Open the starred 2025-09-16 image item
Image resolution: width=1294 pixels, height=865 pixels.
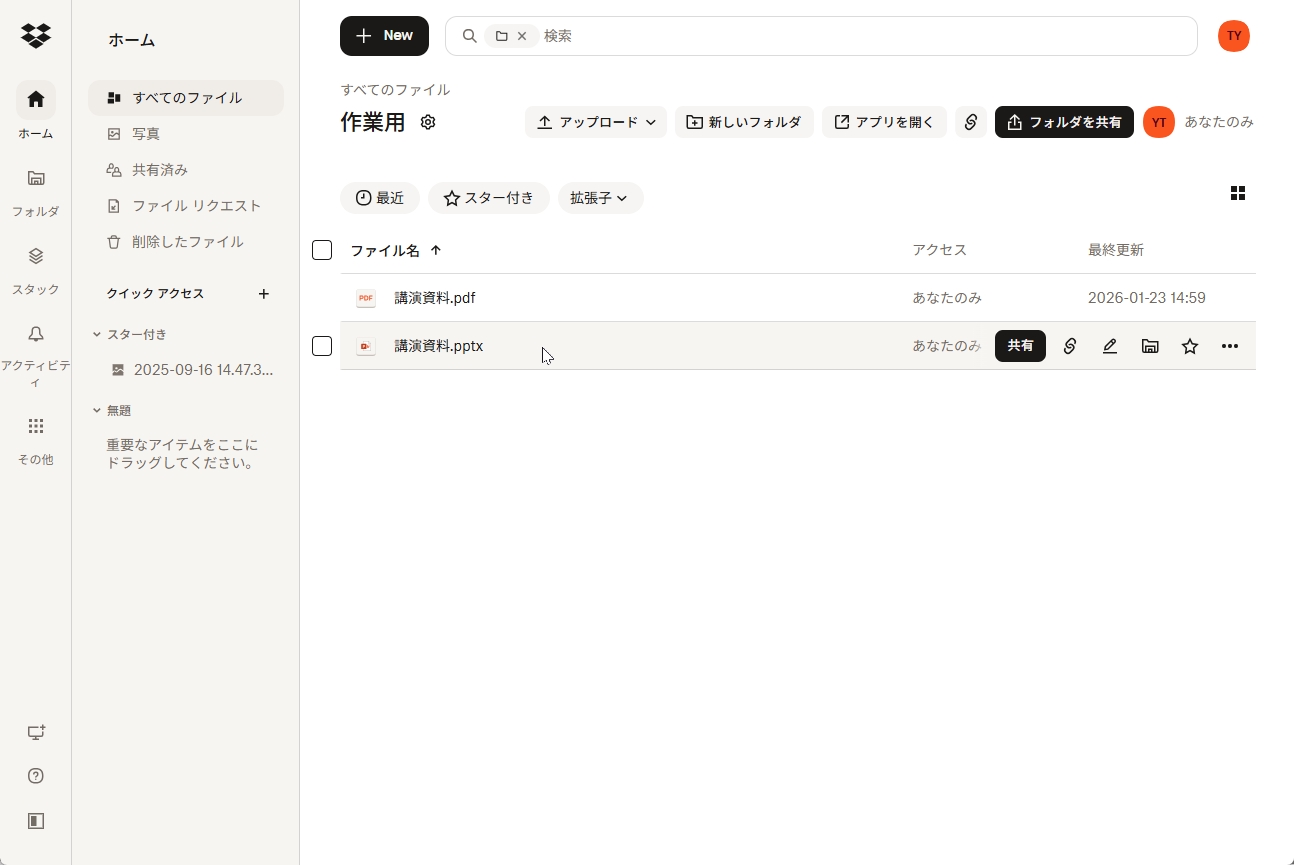point(192,370)
